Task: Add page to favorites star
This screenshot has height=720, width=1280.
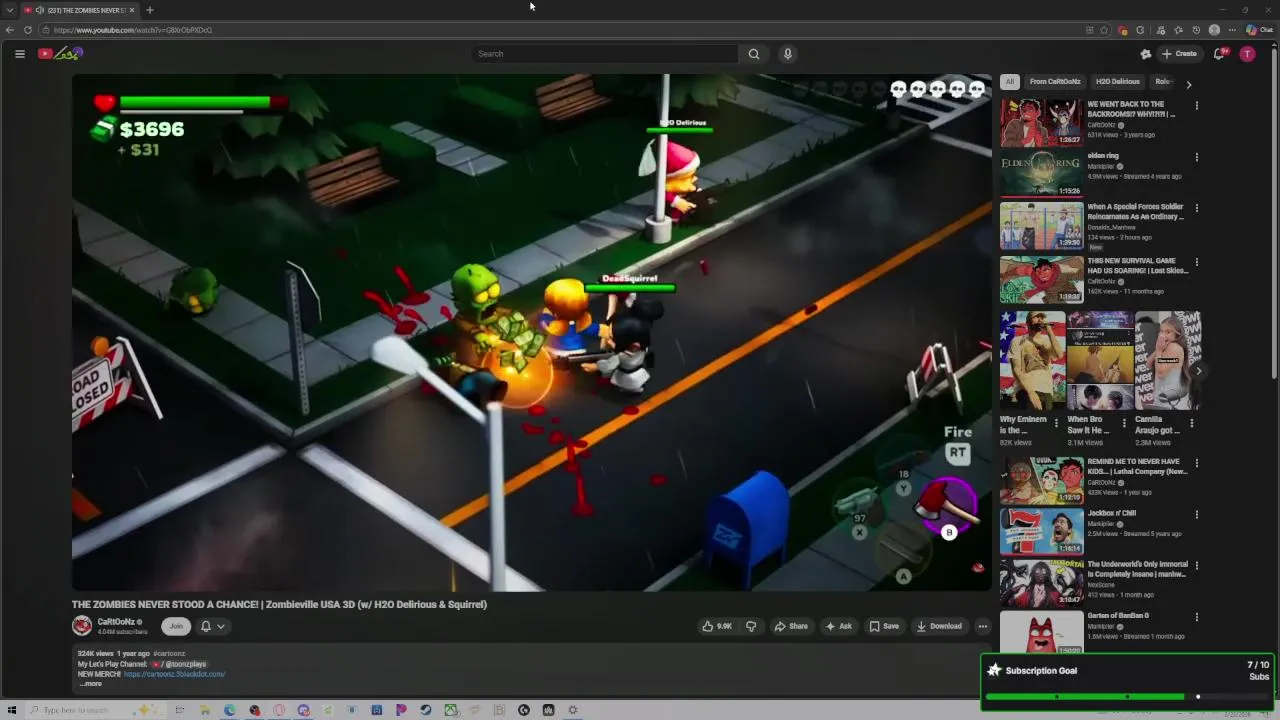Action: click(x=1105, y=30)
